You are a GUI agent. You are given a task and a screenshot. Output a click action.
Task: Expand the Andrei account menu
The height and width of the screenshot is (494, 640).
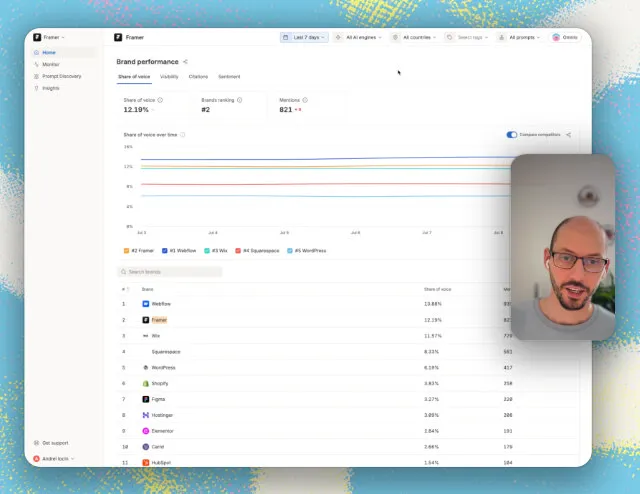(53, 458)
